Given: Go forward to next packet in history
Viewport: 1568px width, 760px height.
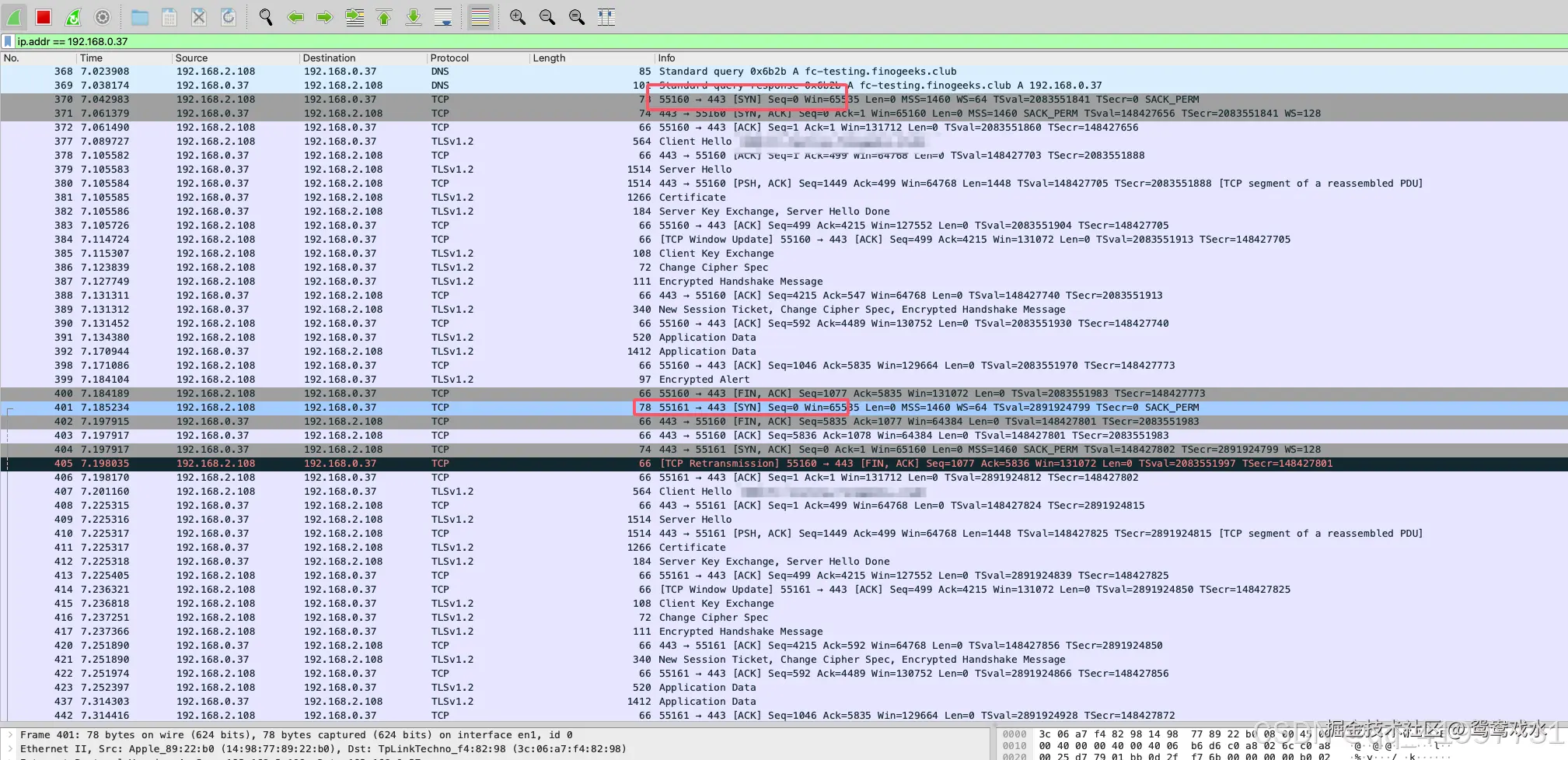Looking at the screenshot, I should coord(325,16).
